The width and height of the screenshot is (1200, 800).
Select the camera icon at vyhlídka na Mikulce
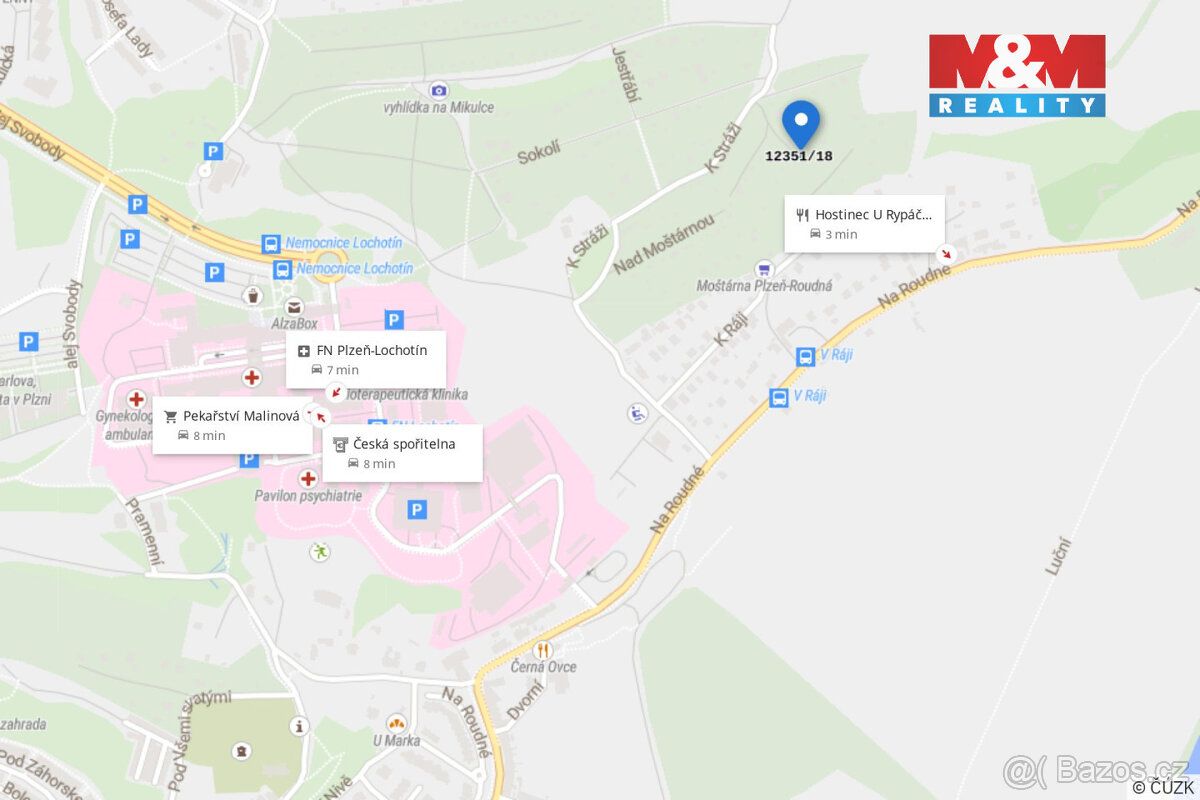(x=438, y=90)
